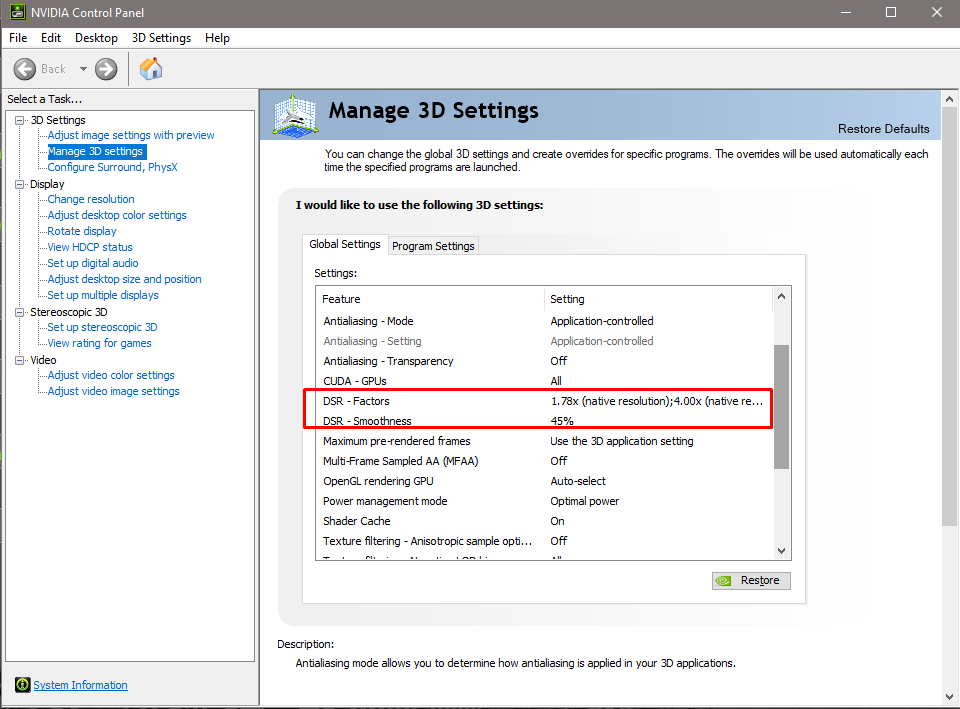Switch to the Program Settings tab

pyautogui.click(x=433, y=246)
